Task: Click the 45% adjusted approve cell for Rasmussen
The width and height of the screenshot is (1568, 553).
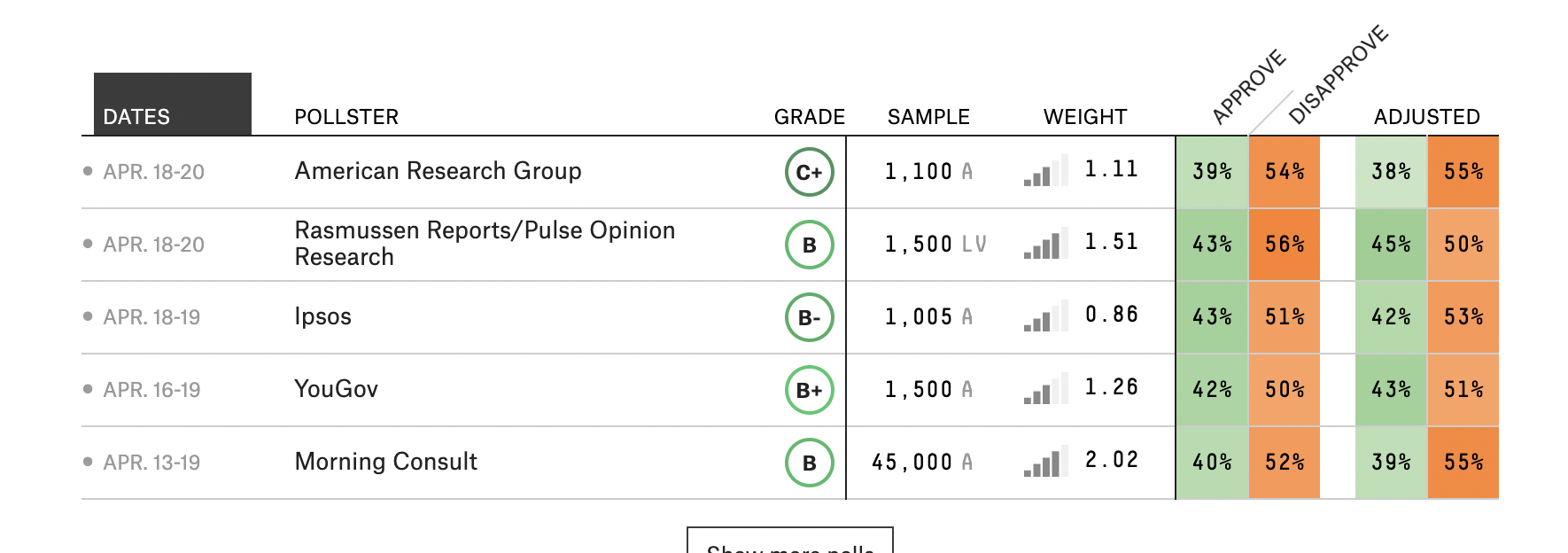Action: click(x=1391, y=245)
